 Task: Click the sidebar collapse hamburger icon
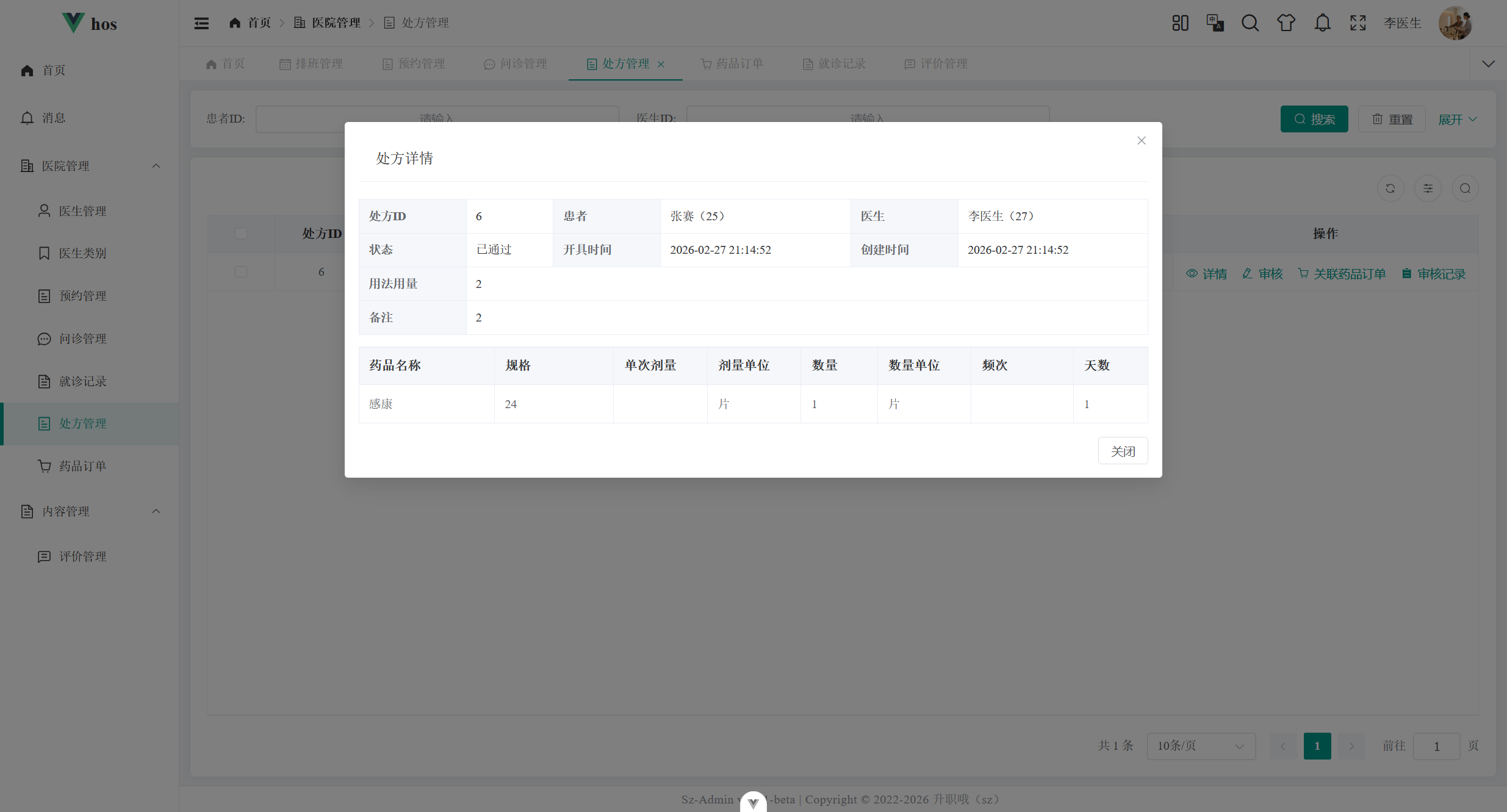[201, 23]
